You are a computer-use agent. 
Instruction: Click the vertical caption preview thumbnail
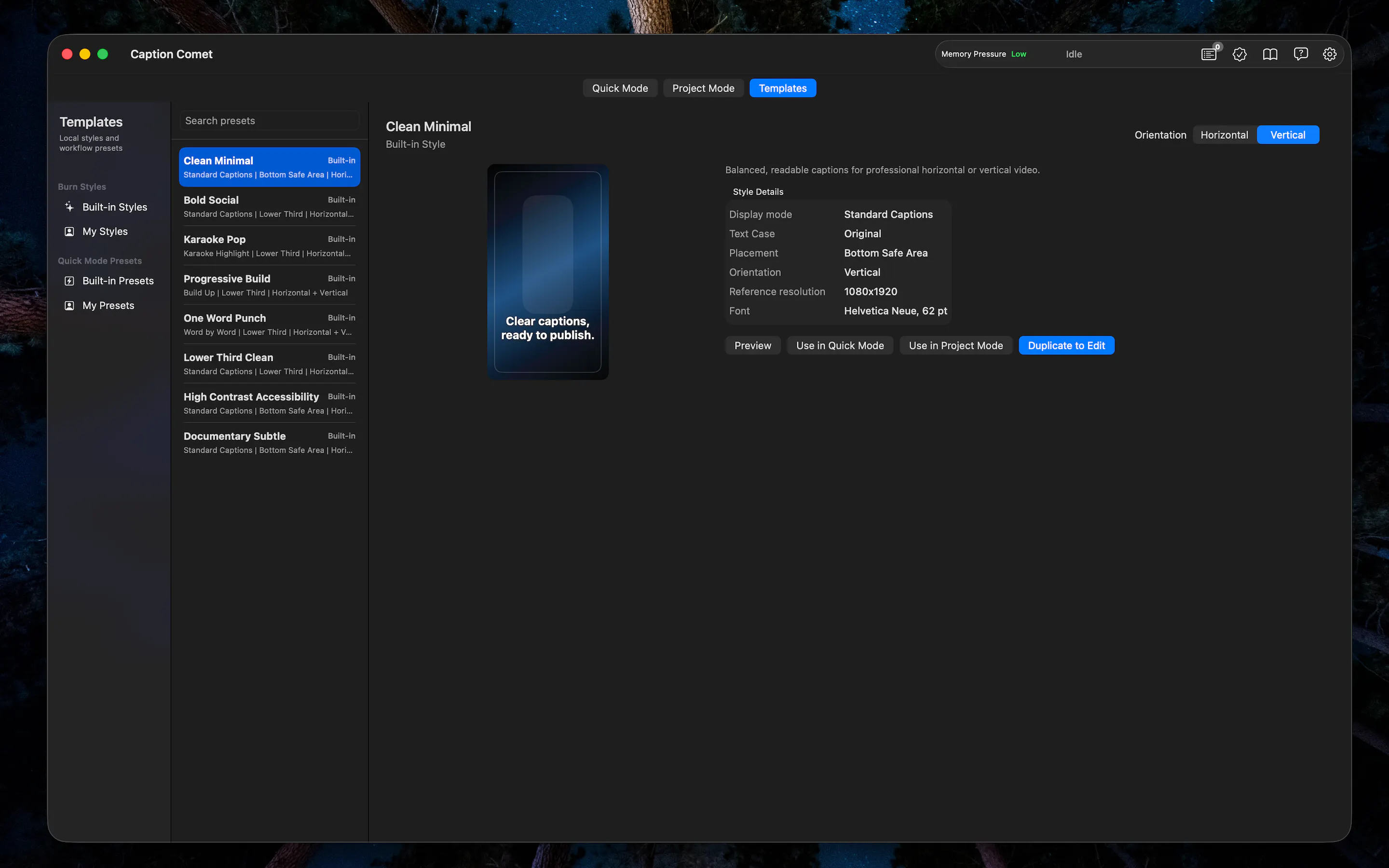[547, 271]
